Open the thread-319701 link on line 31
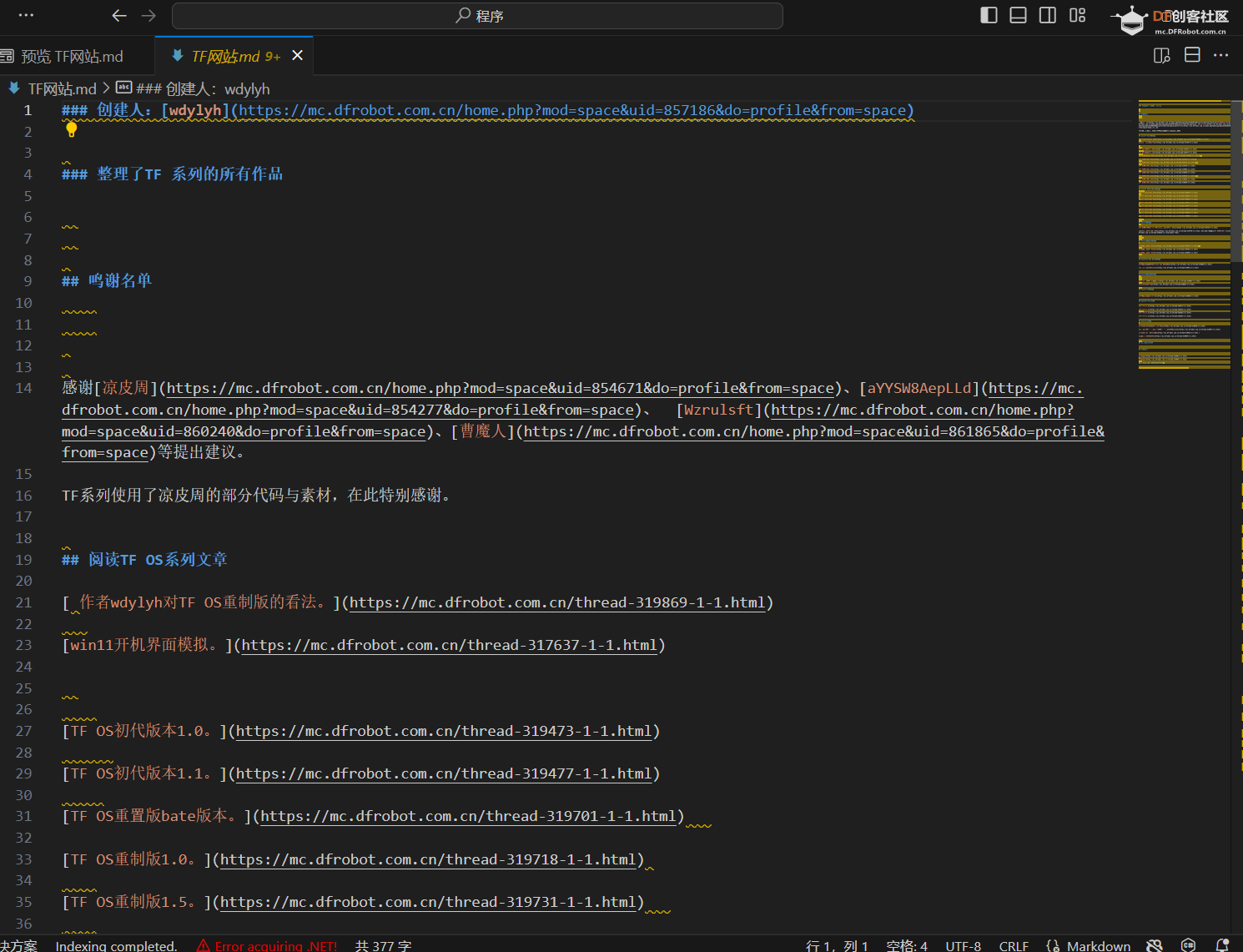Screen dimensions: 1243x952 [x=468, y=816]
